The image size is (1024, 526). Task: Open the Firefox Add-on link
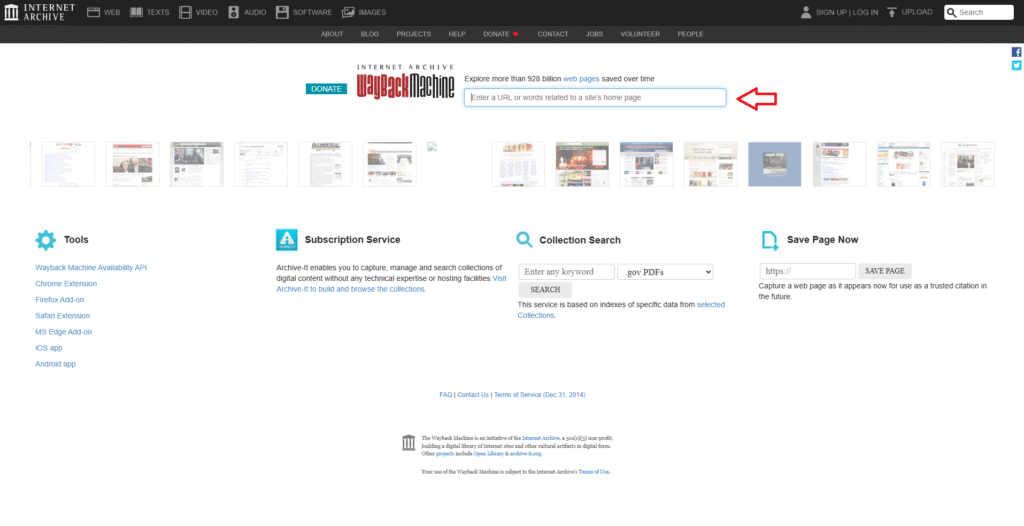coord(59,300)
